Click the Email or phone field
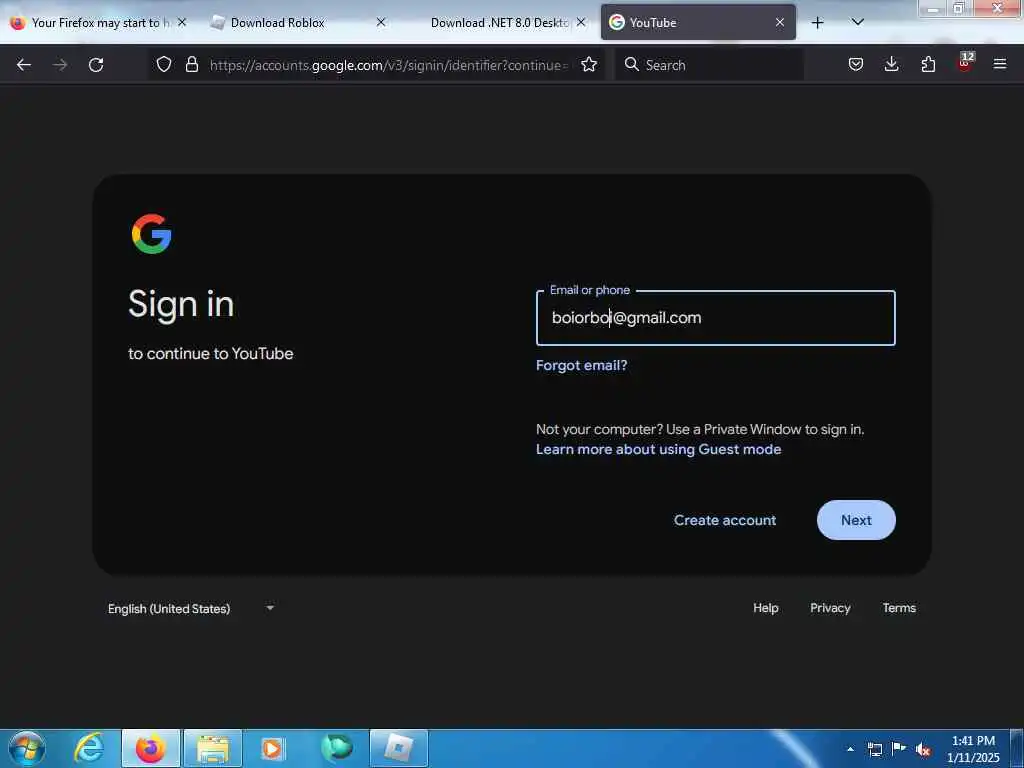1024x768 pixels. pyautogui.click(x=716, y=318)
